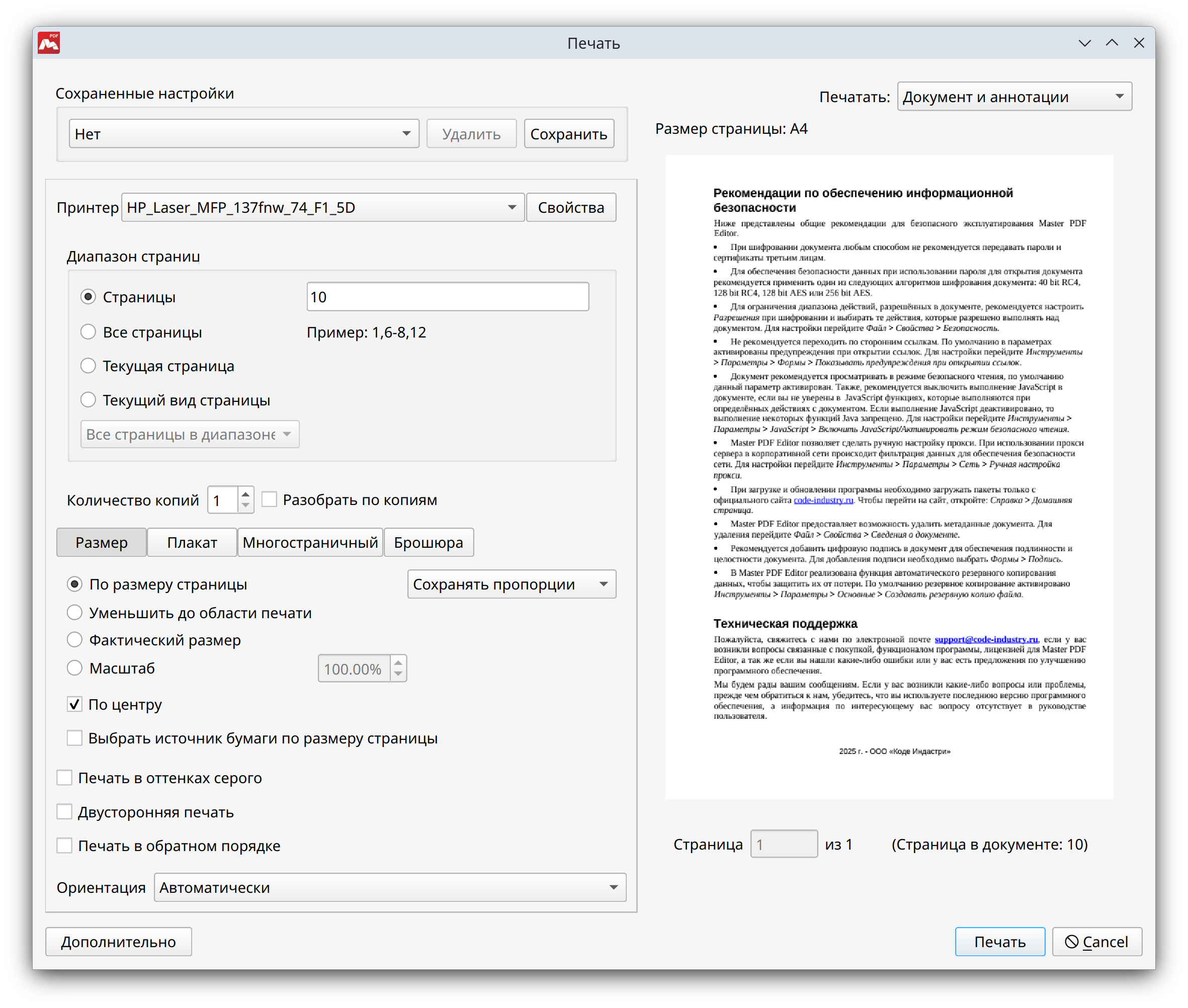Image resolution: width=1188 pixels, height=1008 pixels.
Task: Choose the Фактический размер scaling option
Action: 74,640
